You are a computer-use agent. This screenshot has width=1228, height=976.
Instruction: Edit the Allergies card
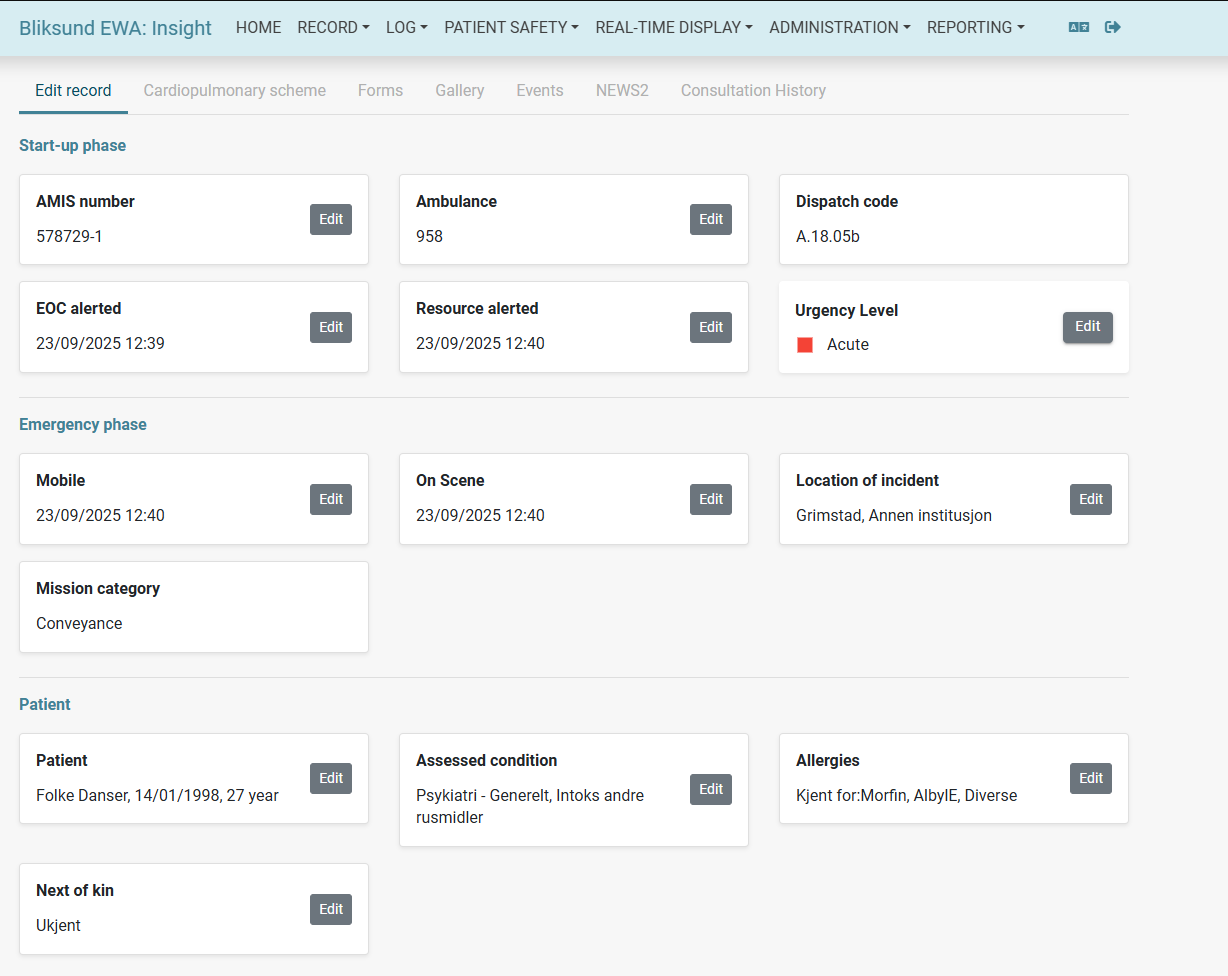click(x=1090, y=778)
